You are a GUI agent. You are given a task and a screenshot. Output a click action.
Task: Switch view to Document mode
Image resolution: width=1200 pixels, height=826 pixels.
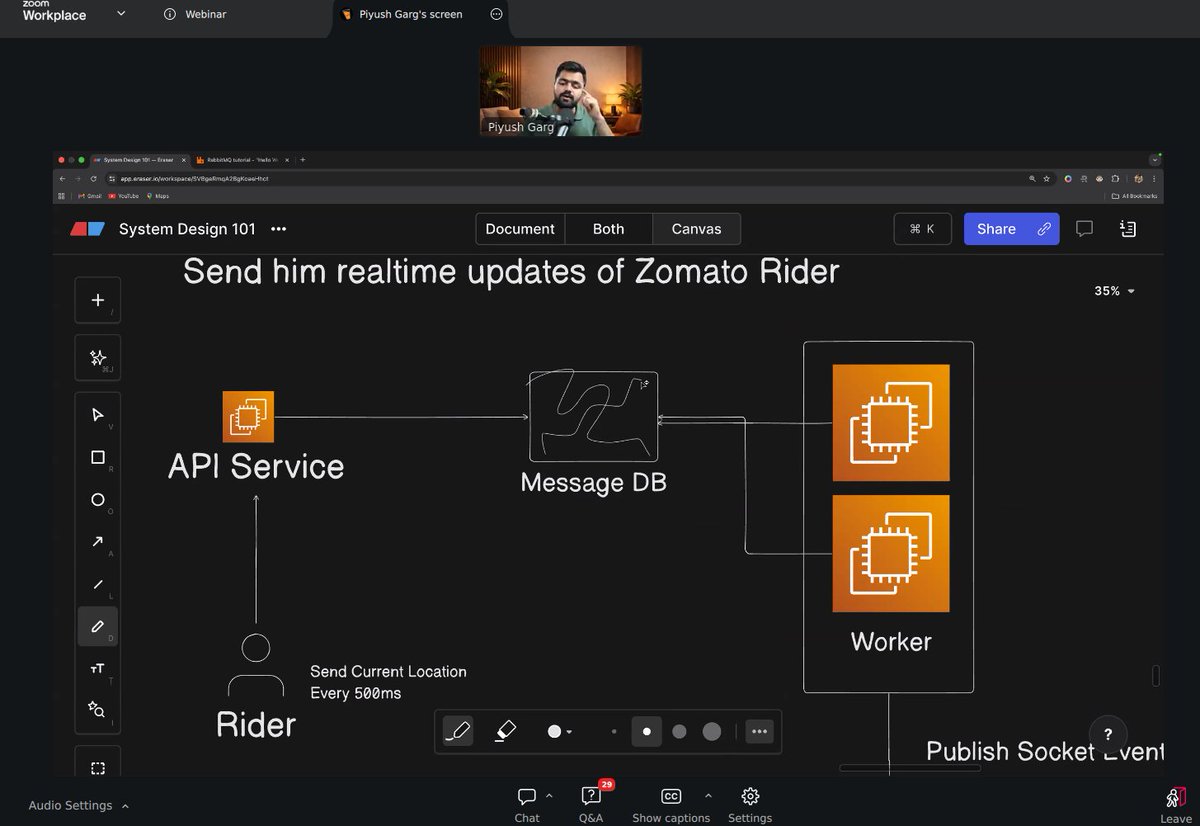pos(520,229)
